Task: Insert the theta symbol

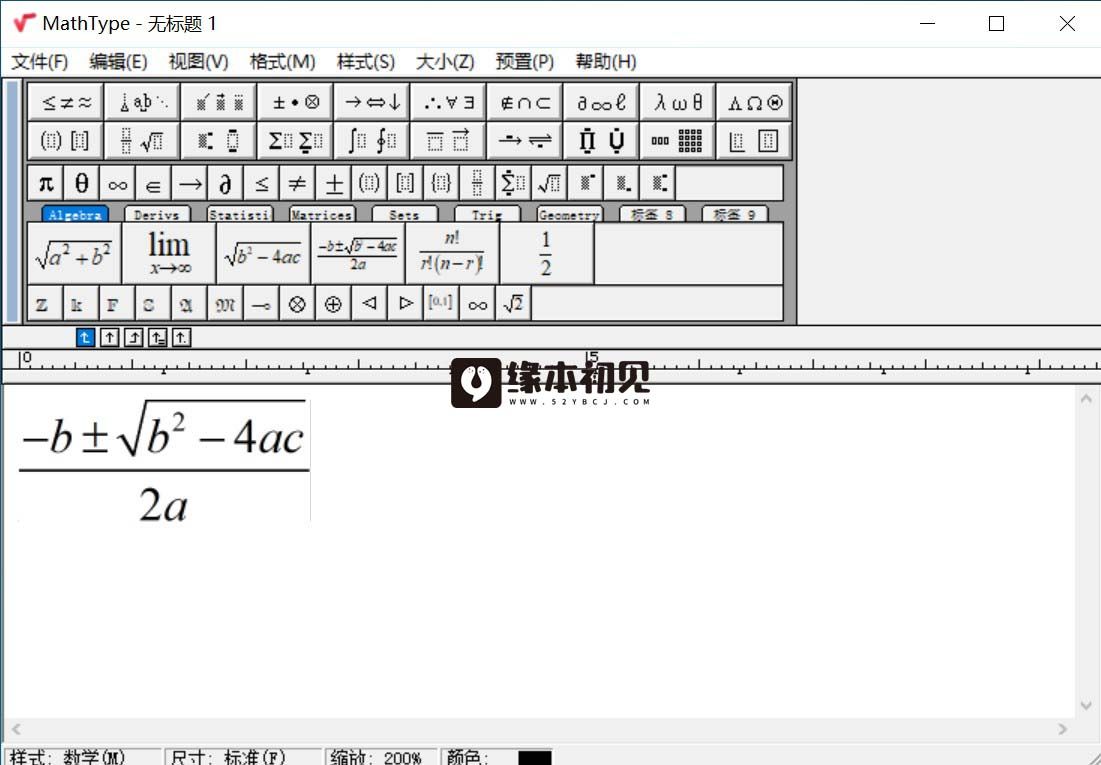Action: pos(81,184)
